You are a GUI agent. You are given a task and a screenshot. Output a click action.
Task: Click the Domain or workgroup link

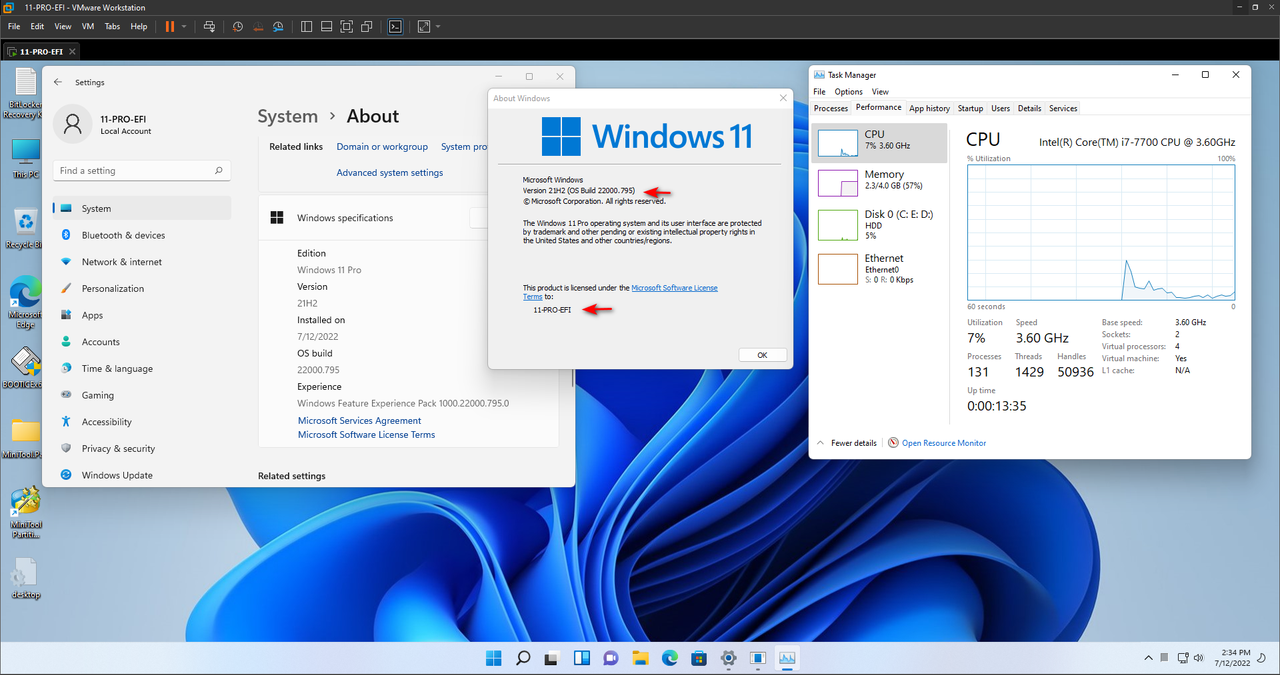[x=382, y=147]
